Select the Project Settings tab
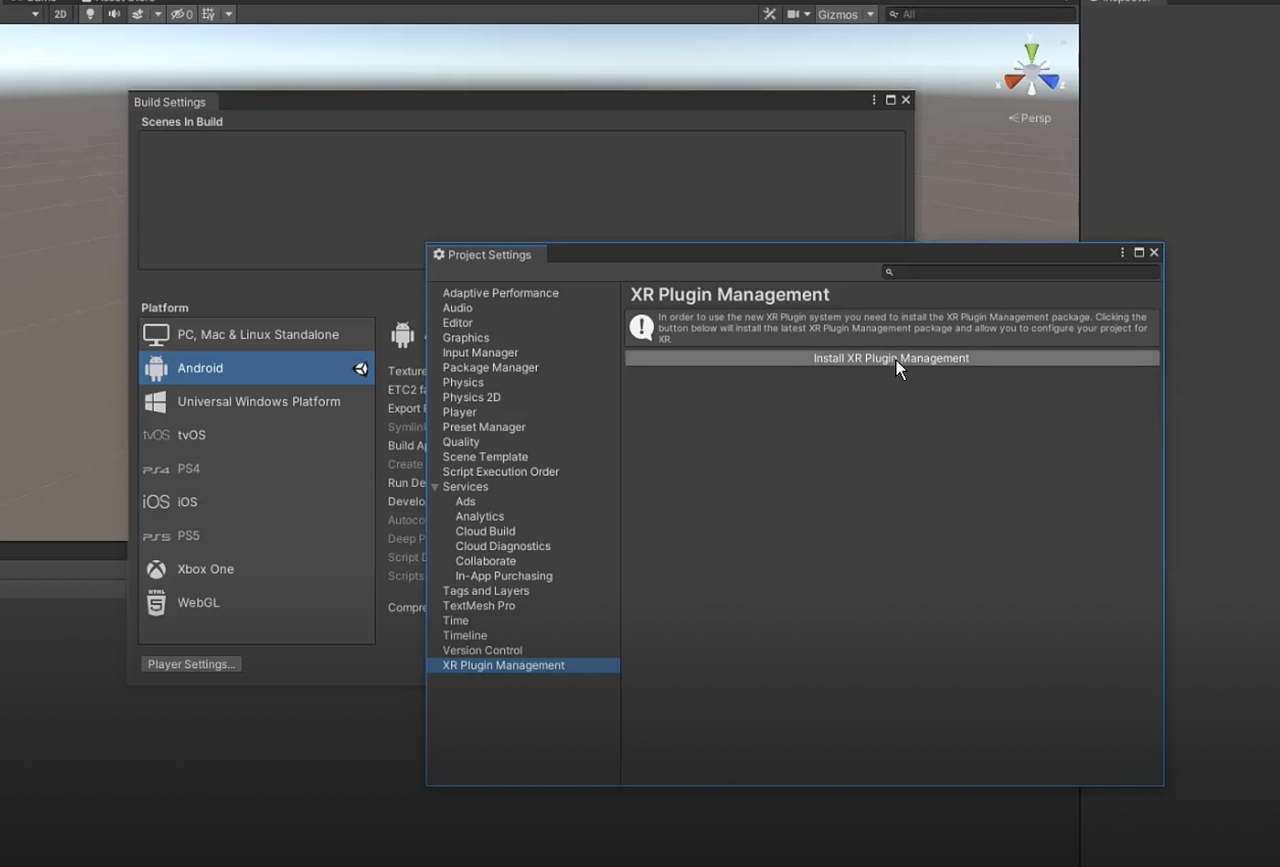This screenshot has width=1280, height=867. tap(487, 255)
